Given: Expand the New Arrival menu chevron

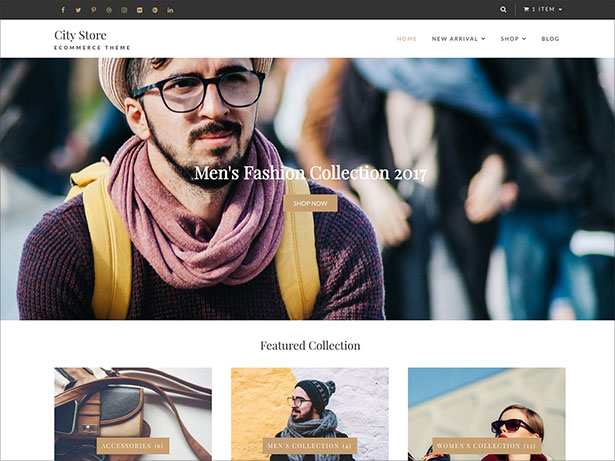Looking at the screenshot, I should pos(483,39).
